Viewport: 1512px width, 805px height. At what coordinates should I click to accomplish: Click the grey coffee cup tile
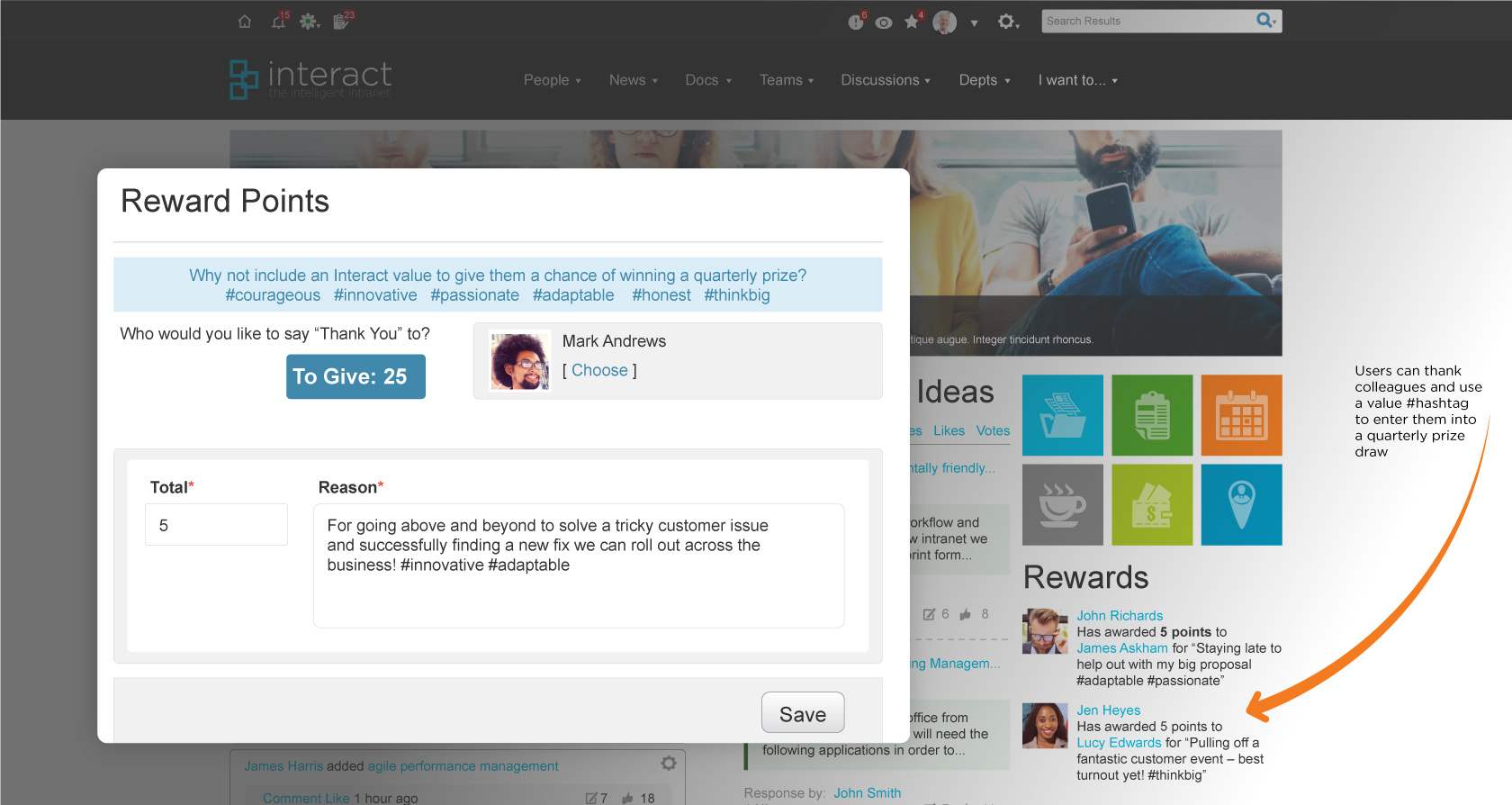click(x=1063, y=505)
